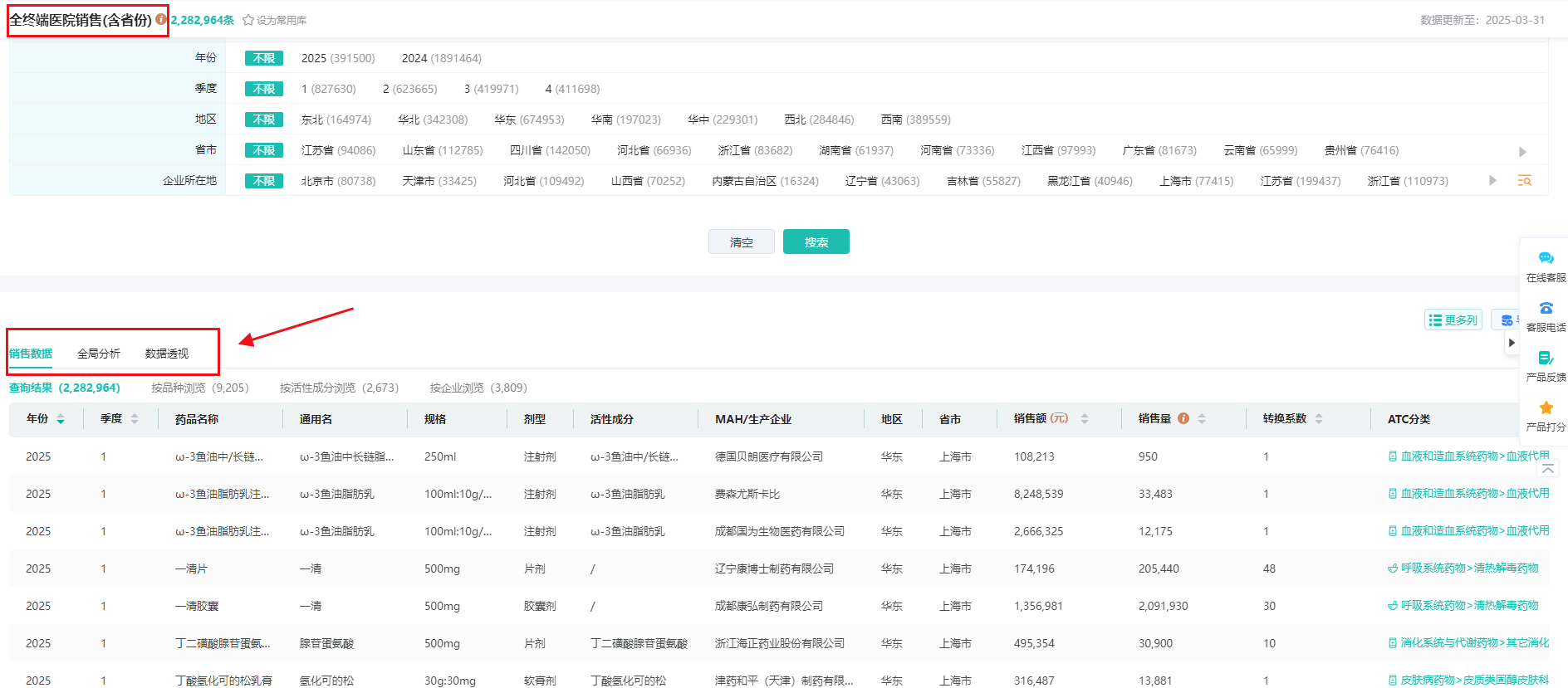Open the filter list icon right of 企业所在地 row
The image size is (1568, 688).
[x=1524, y=180]
